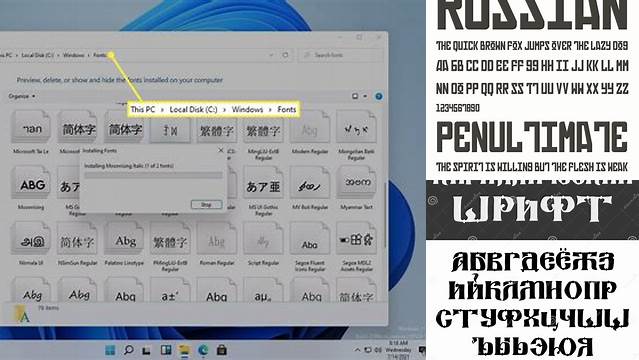This screenshot has height=360, width=639.
Task: Open taskbar Search magnifier icon
Action: click(129, 350)
